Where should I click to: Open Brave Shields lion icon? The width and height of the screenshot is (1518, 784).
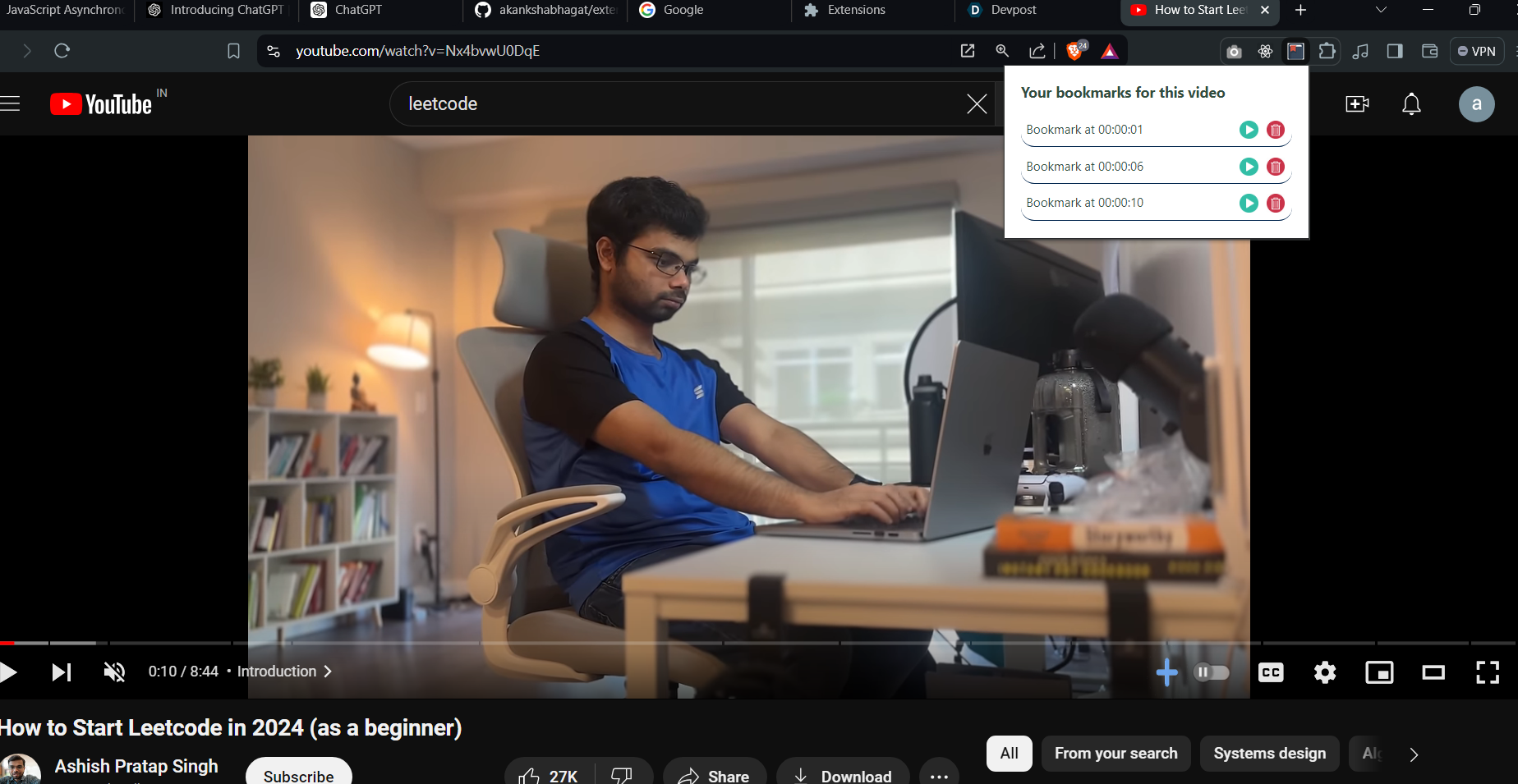1075,51
